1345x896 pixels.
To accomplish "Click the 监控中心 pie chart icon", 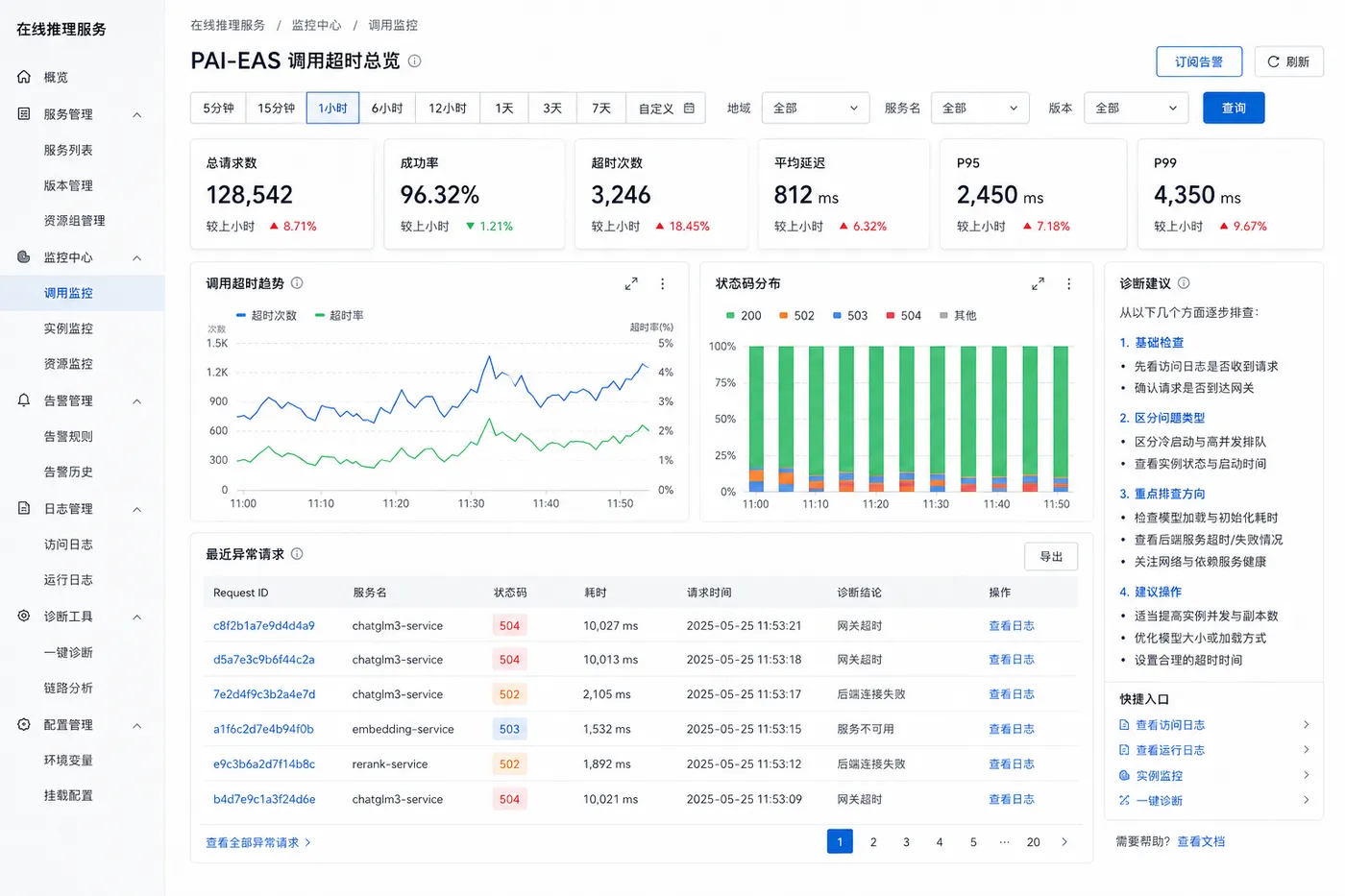I will coord(24,257).
